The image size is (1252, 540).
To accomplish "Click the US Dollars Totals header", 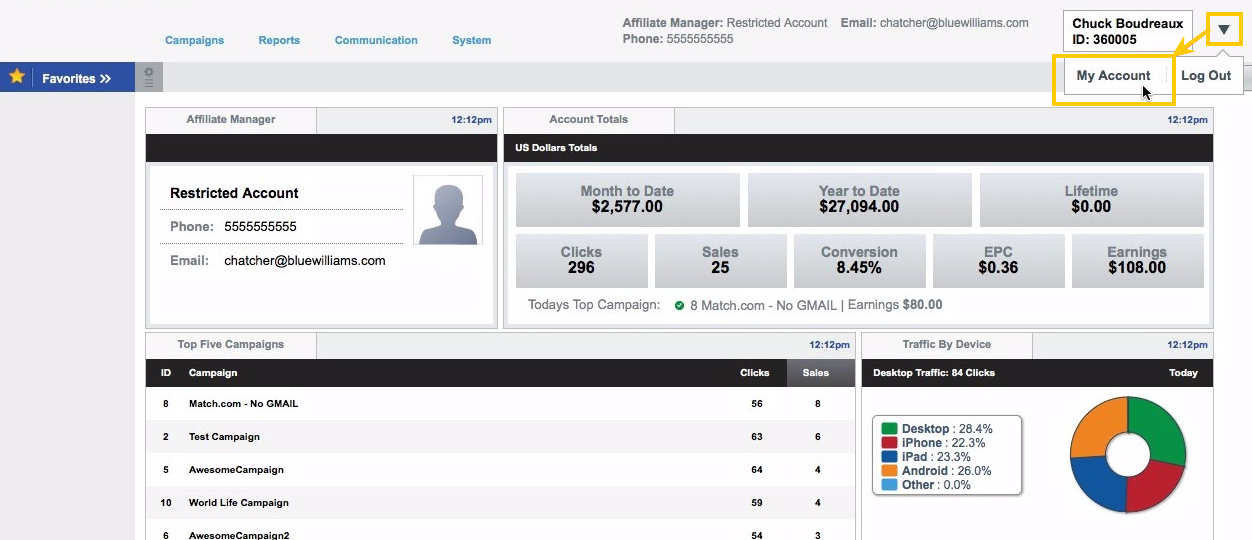I will (556, 148).
